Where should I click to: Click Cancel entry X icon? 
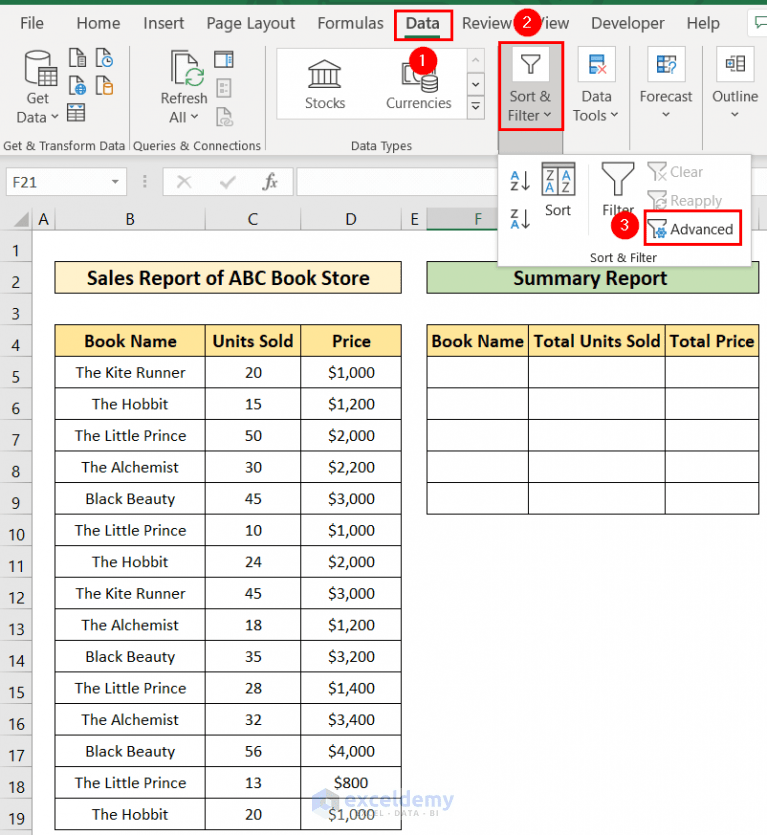(x=184, y=182)
